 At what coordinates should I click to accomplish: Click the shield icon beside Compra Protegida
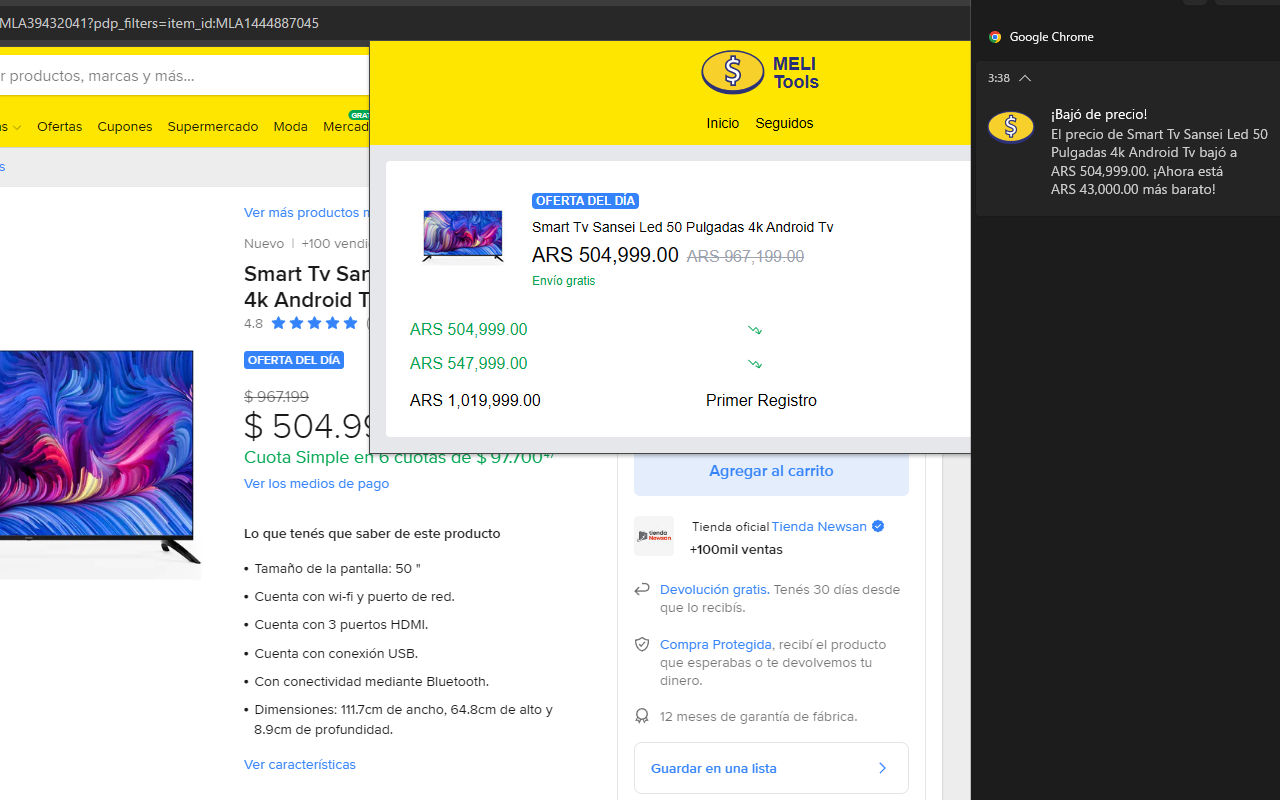point(642,645)
